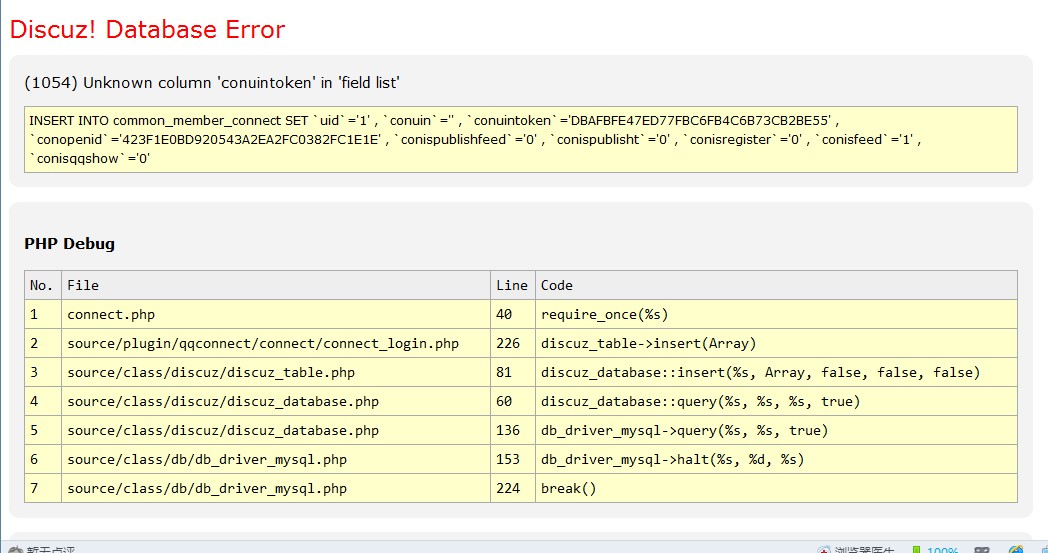Click the db_driver_mysql->halt code cell
1048x553 pixels.
coord(672,459)
